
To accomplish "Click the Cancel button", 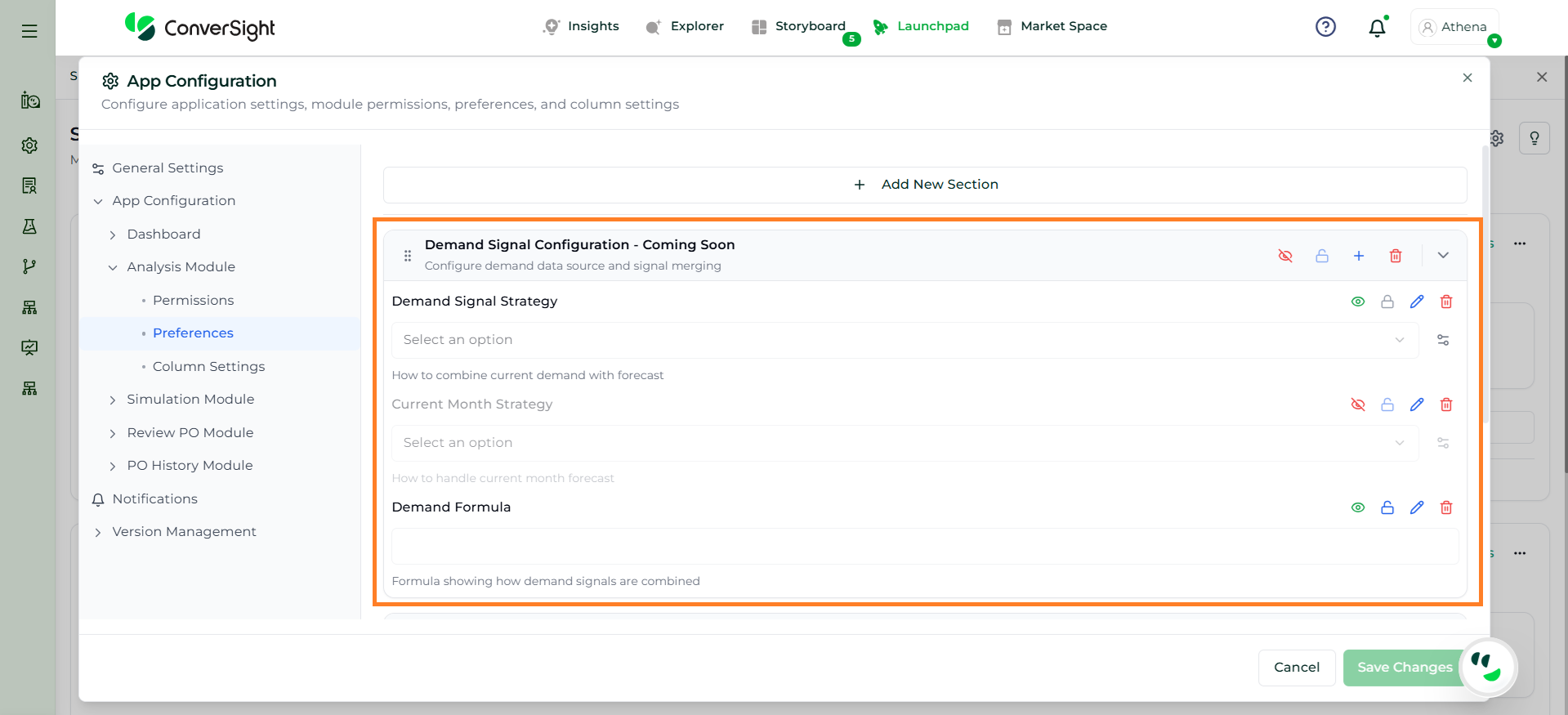I will (1296, 668).
